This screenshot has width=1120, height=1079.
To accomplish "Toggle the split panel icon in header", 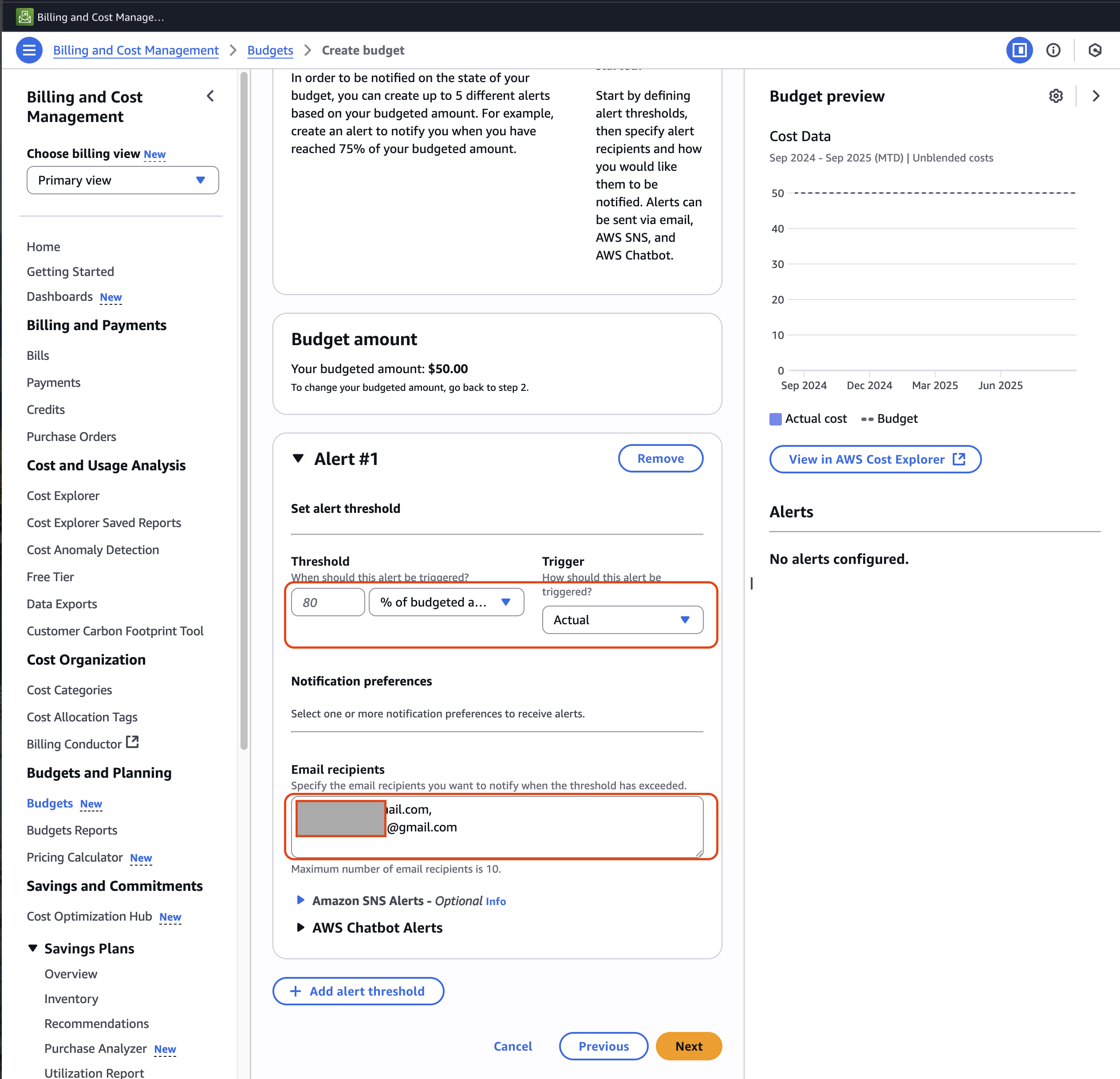I will [x=1019, y=50].
